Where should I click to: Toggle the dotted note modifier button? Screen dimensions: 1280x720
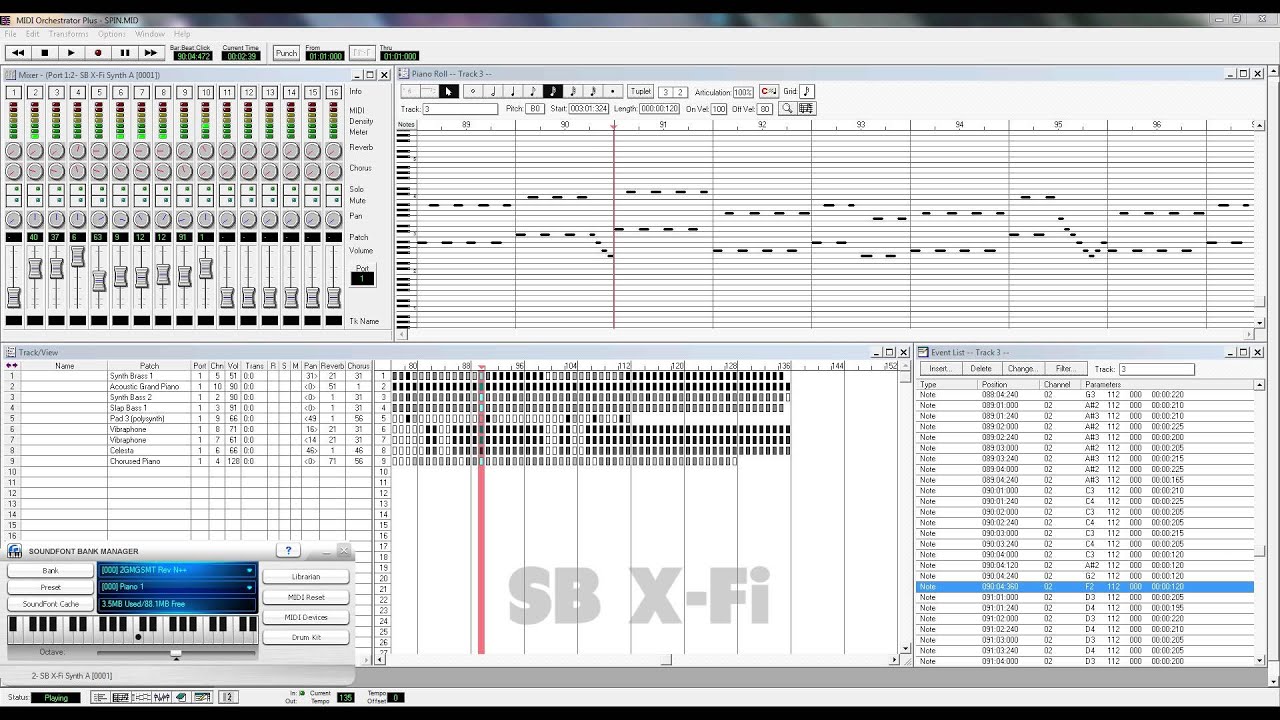click(x=613, y=92)
